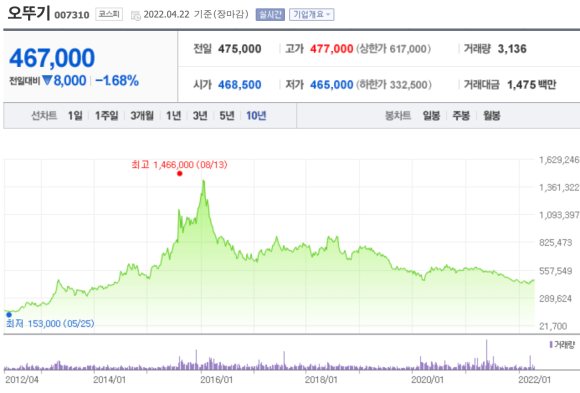
Task: Click the 상한가 617,000 text
Action: tap(394, 49)
